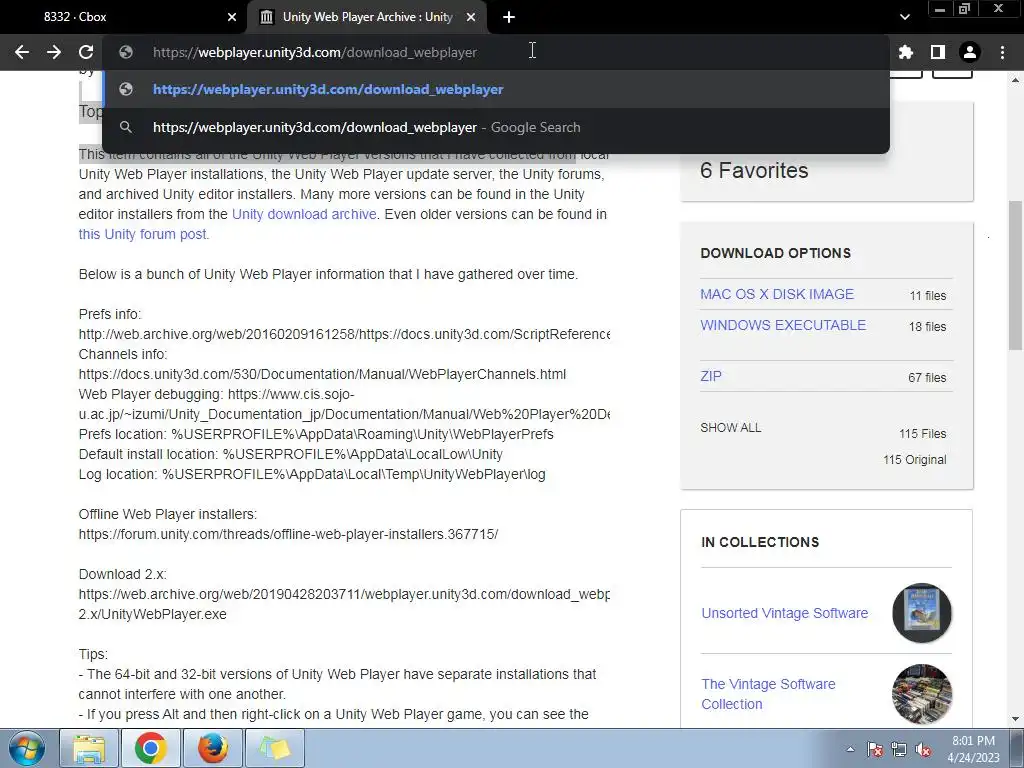Toggle the Chrome side panel icon

click(938, 52)
